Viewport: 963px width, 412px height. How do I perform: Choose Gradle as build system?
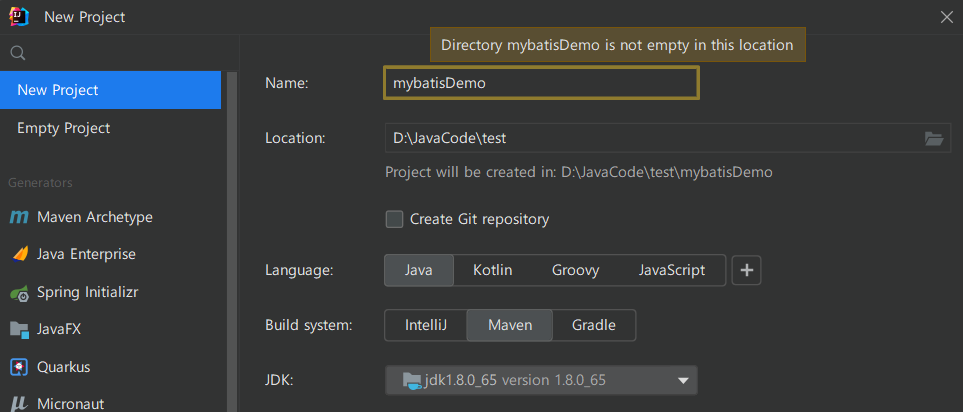[593, 325]
